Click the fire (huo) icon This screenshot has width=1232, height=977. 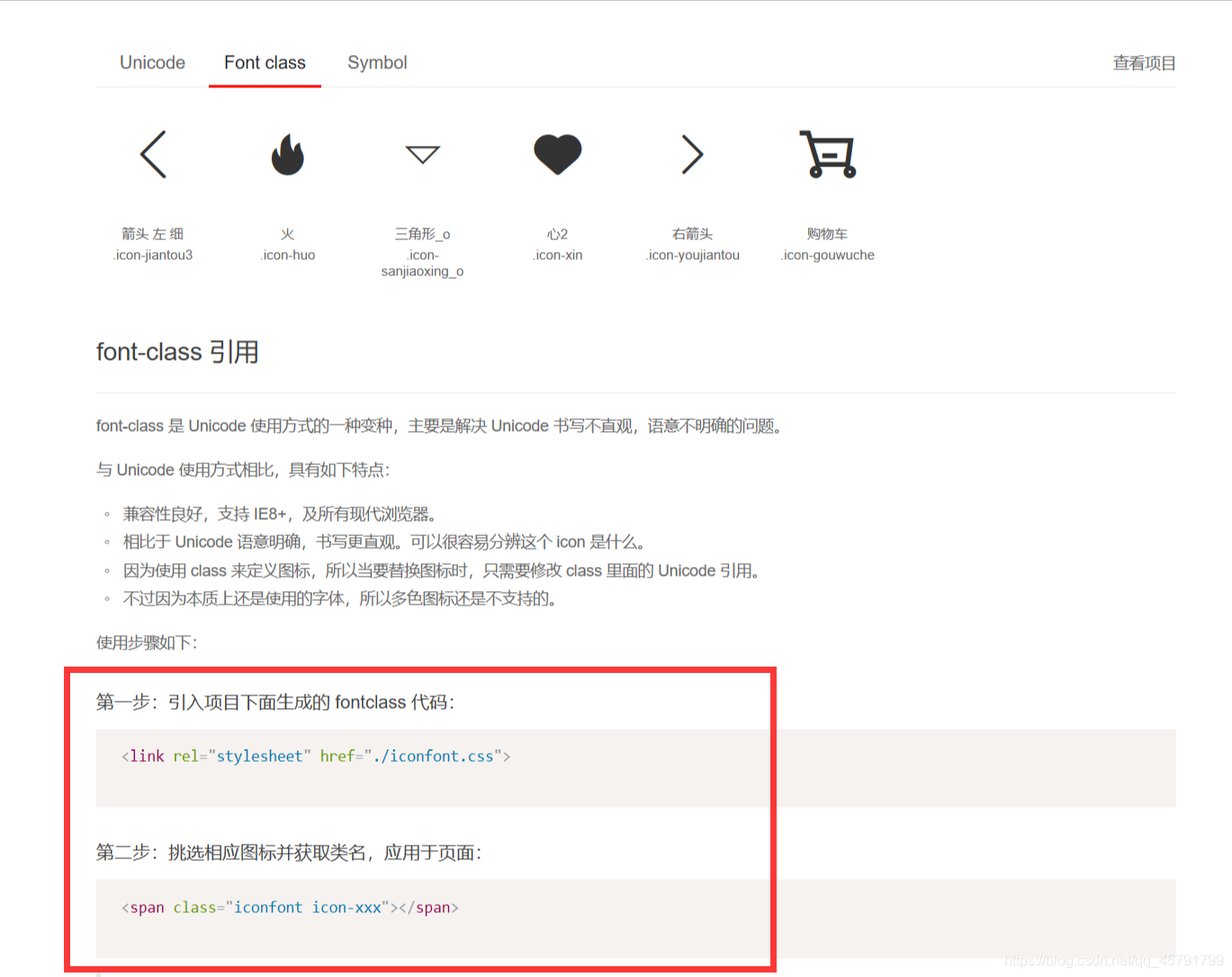288,155
